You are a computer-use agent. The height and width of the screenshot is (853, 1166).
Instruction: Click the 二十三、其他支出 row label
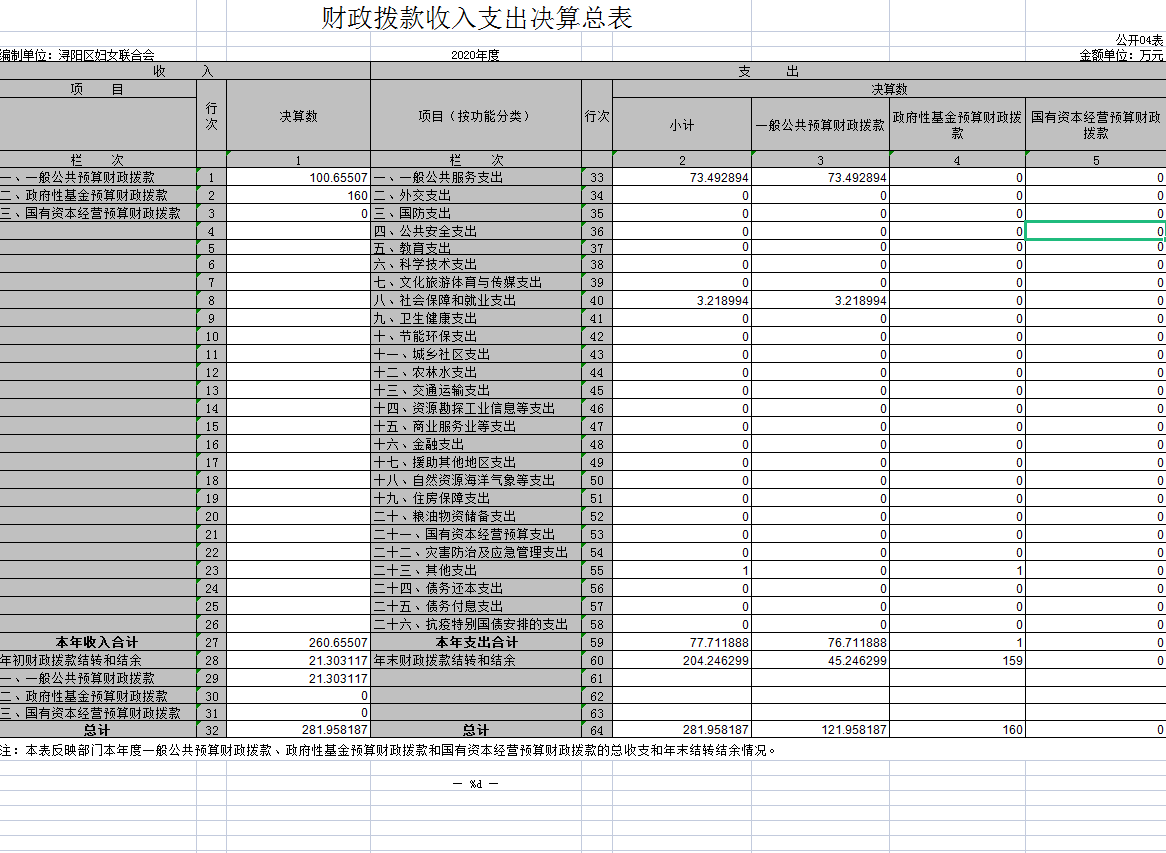coord(475,570)
